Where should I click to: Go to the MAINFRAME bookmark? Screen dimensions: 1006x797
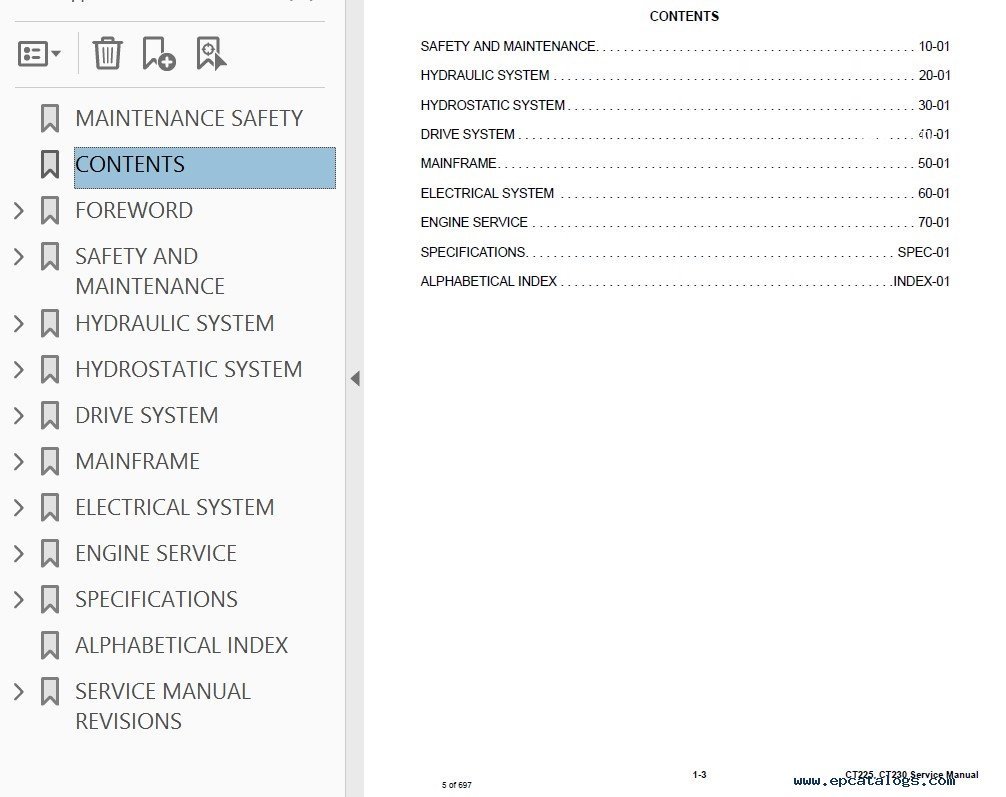[x=137, y=461]
